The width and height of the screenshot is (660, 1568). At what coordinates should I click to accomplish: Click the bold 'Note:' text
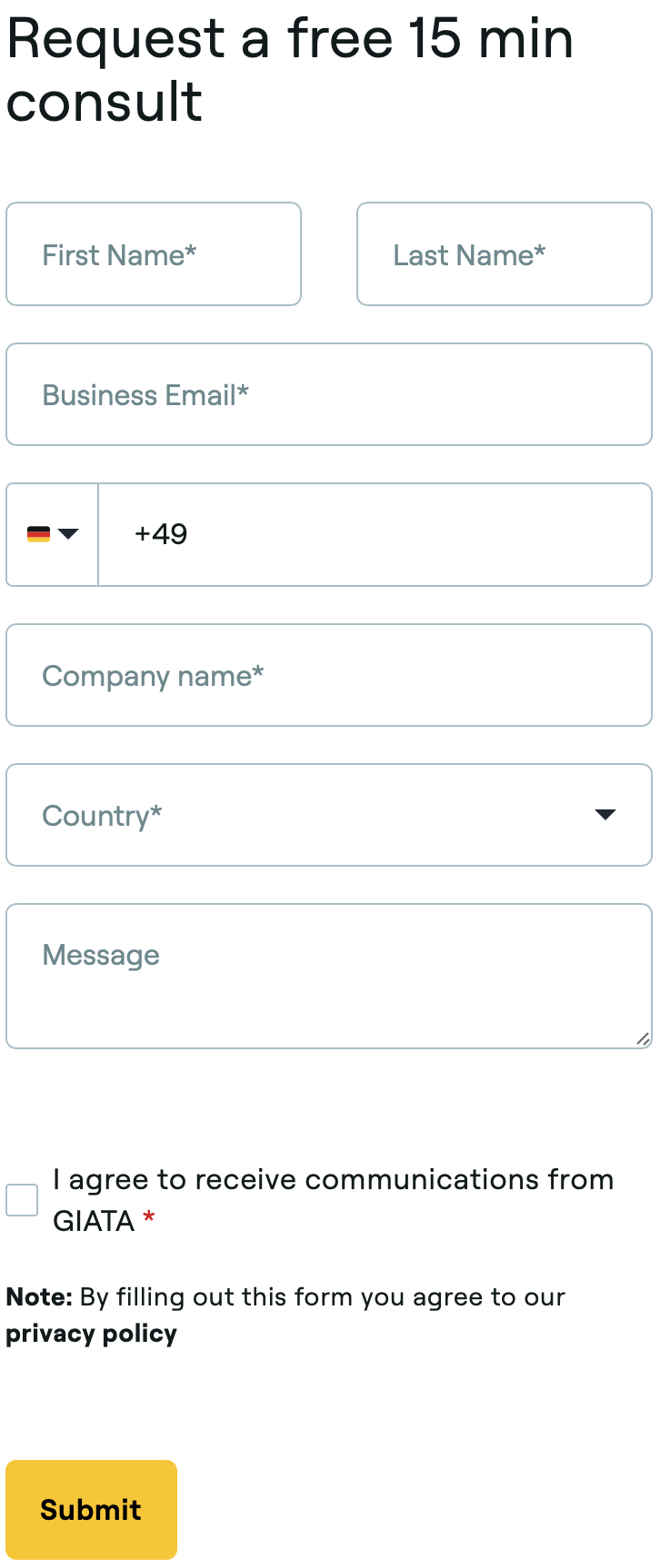tap(39, 1297)
